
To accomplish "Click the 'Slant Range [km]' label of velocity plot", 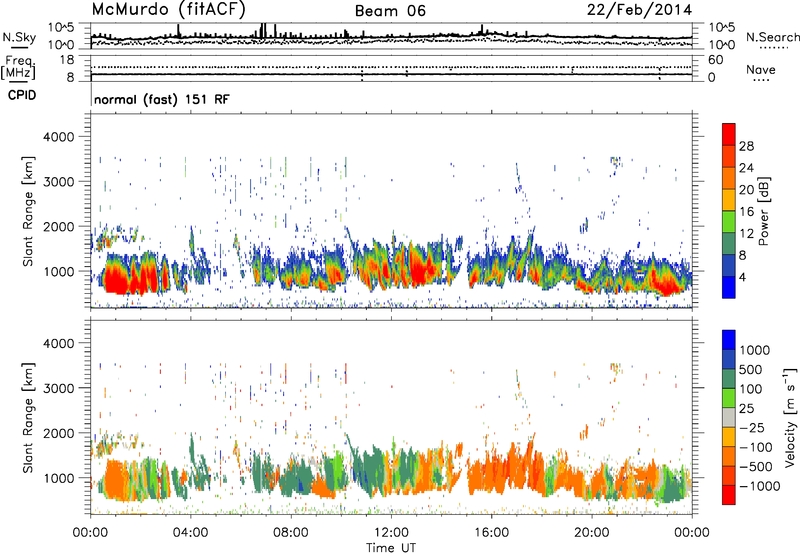I will [x=29, y=418].
